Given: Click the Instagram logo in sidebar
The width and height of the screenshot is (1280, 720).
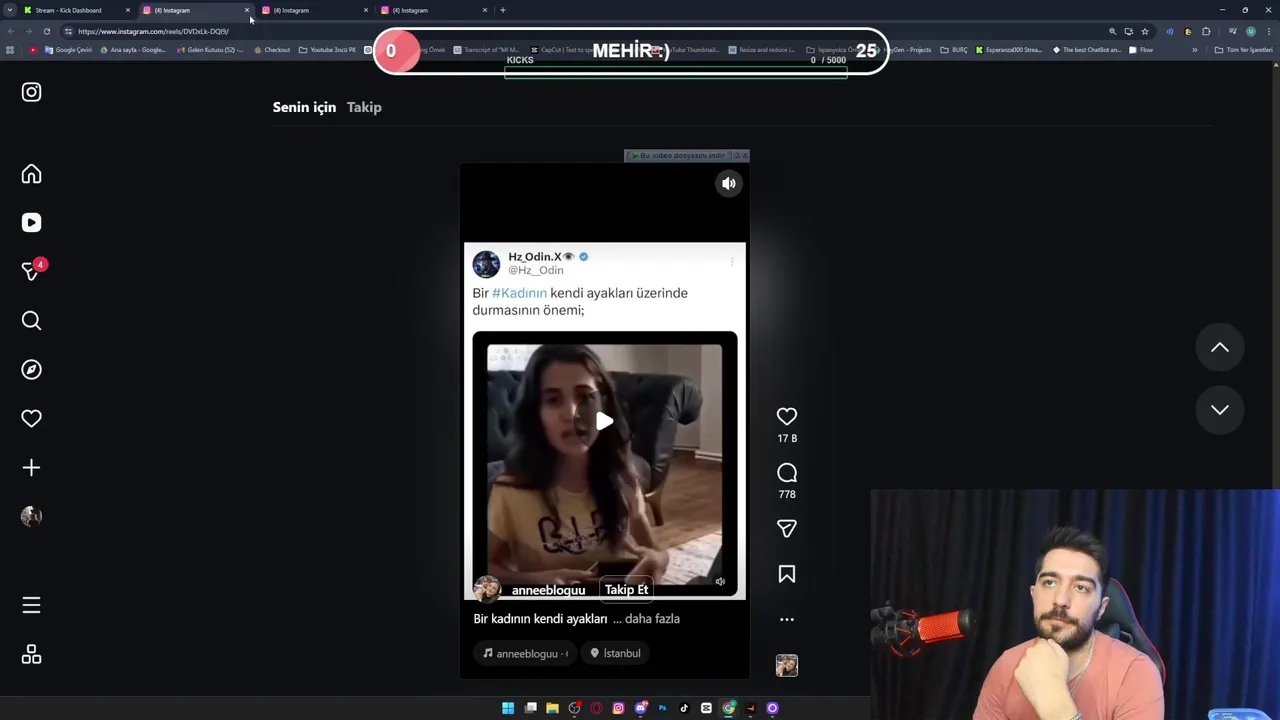Looking at the screenshot, I should click(x=31, y=92).
